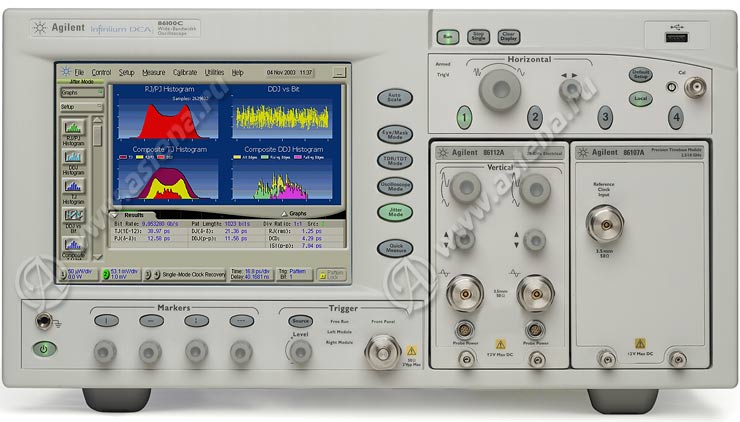Collapse the Results panel triangle
This screenshot has height=422, width=740.
pyautogui.click(x=115, y=215)
